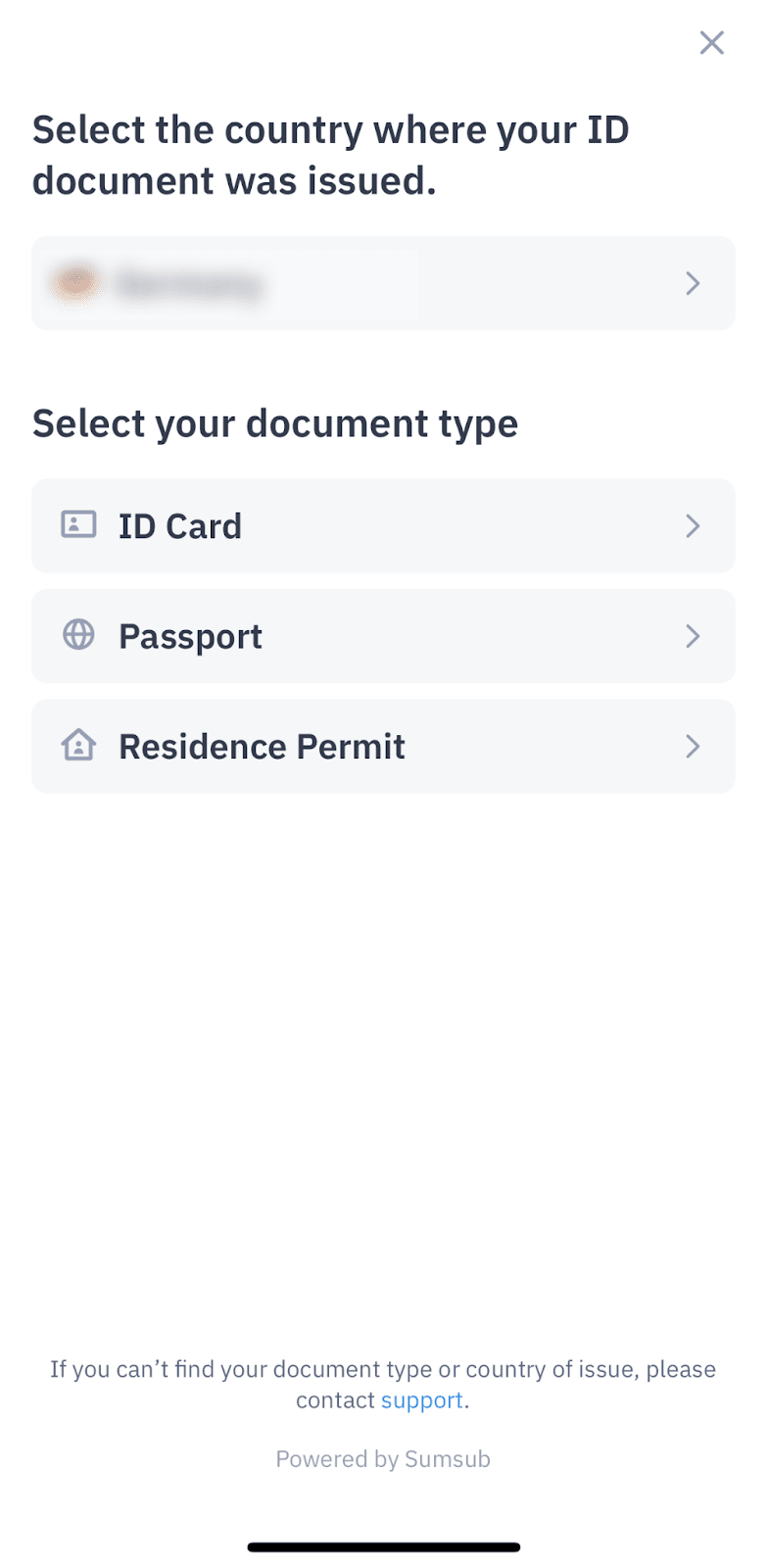Click the 'If you can't find' help text
The width and height of the screenshot is (767, 1568).
pyautogui.click(x=383, y=1369)
